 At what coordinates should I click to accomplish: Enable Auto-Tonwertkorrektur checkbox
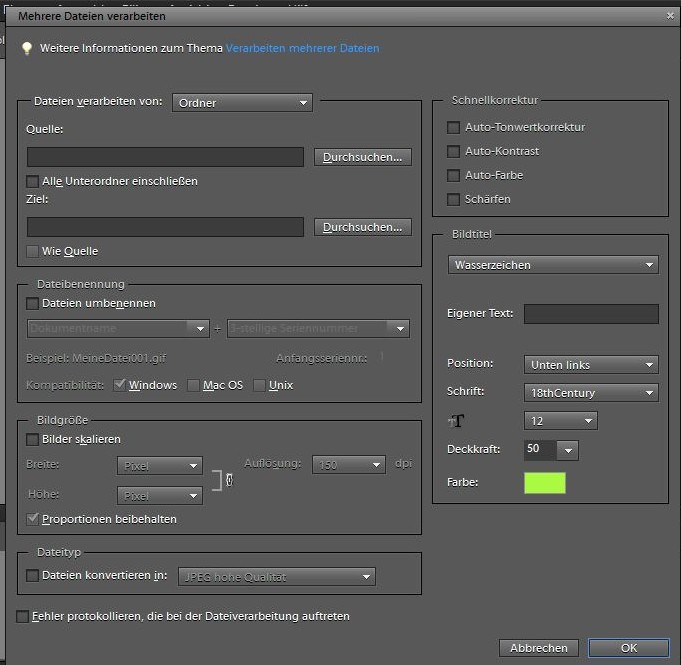[x=454, y=127]
